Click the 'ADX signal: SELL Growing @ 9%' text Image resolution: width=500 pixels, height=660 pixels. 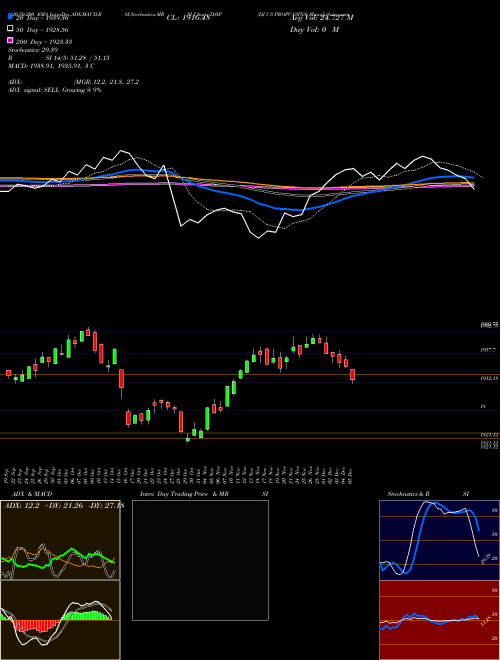point(55,90)
